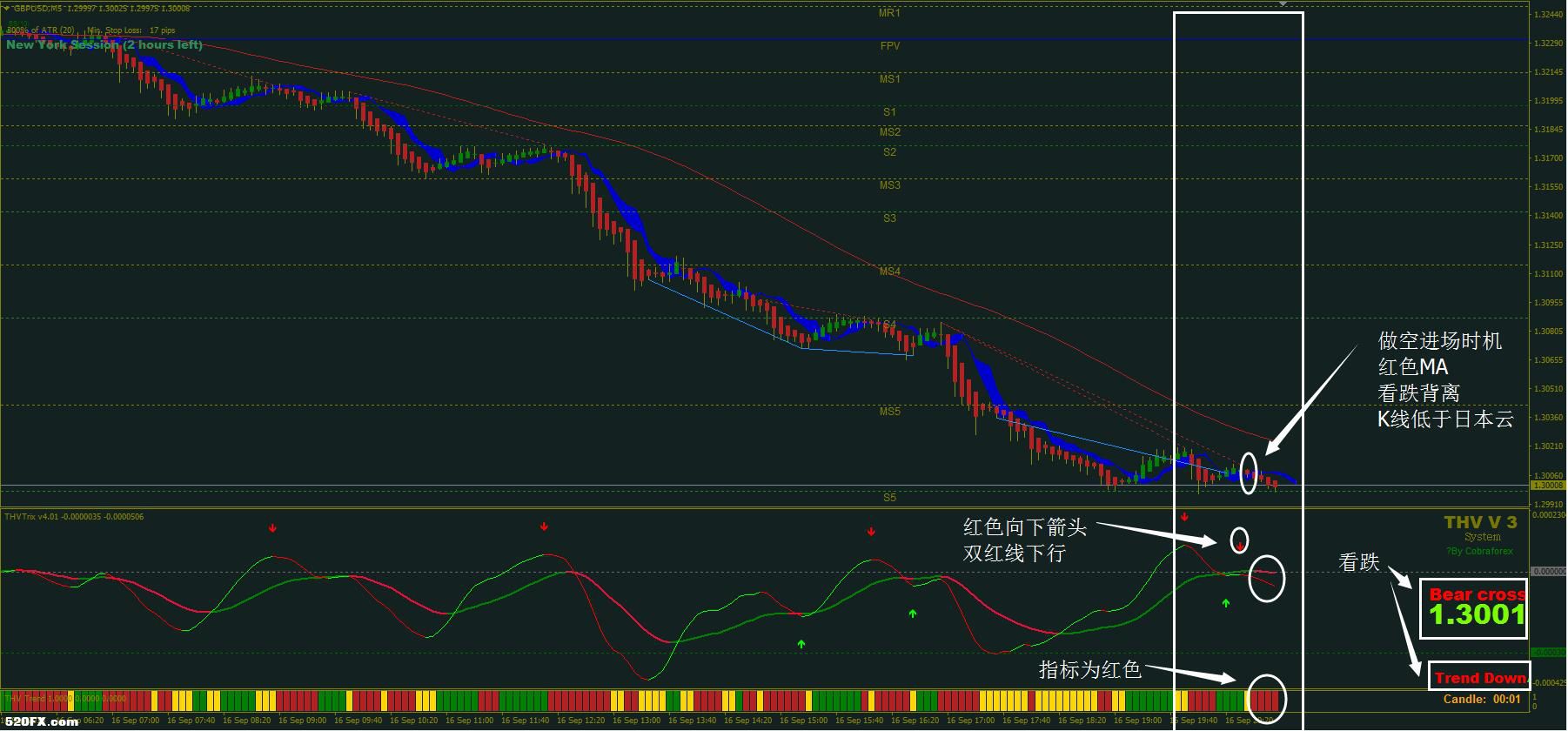Click the MR1 pivot level label

tap(889, 13)
